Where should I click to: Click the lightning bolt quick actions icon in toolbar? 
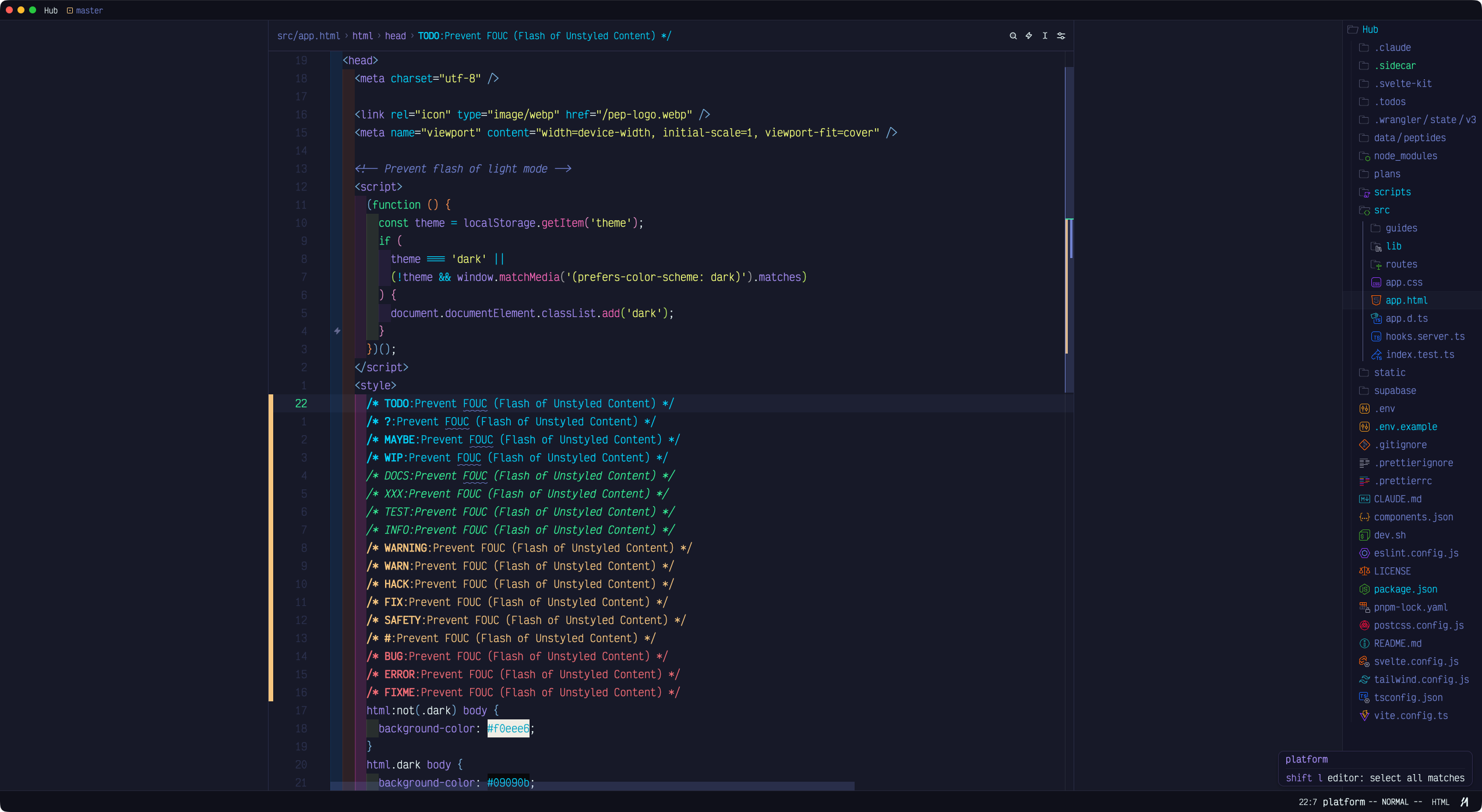pos(1029,36)
